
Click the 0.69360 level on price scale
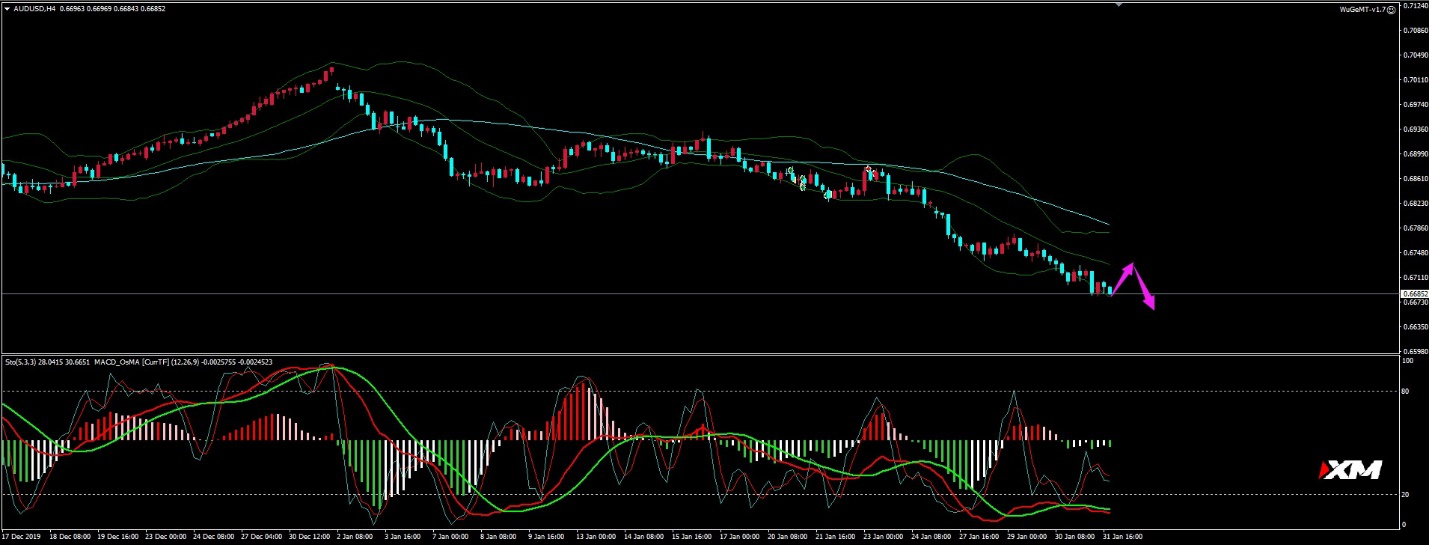1415,129
